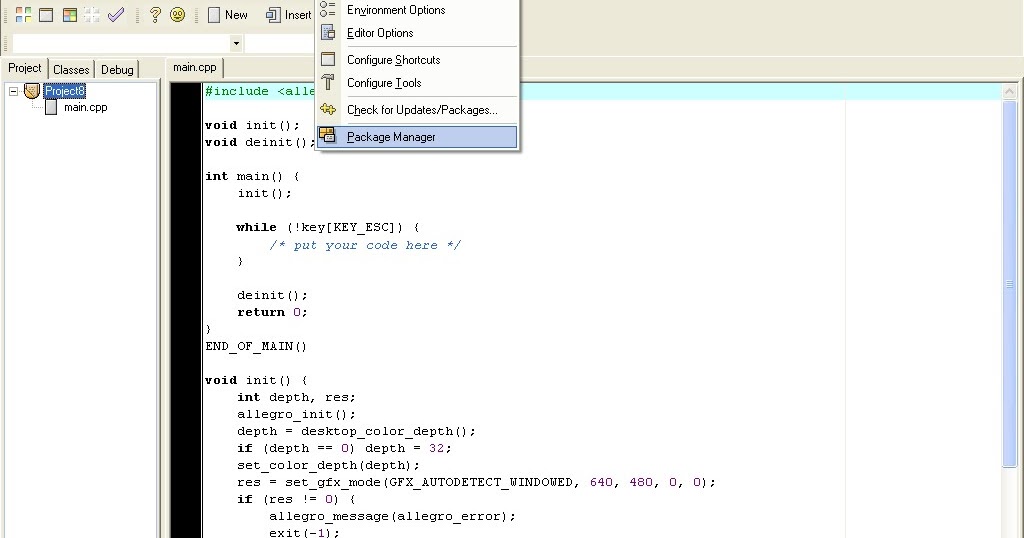Start debugging with the checkmark toolbar icon
The height and width of the screenshot is (538, 1024).
[x=116, y=15]
